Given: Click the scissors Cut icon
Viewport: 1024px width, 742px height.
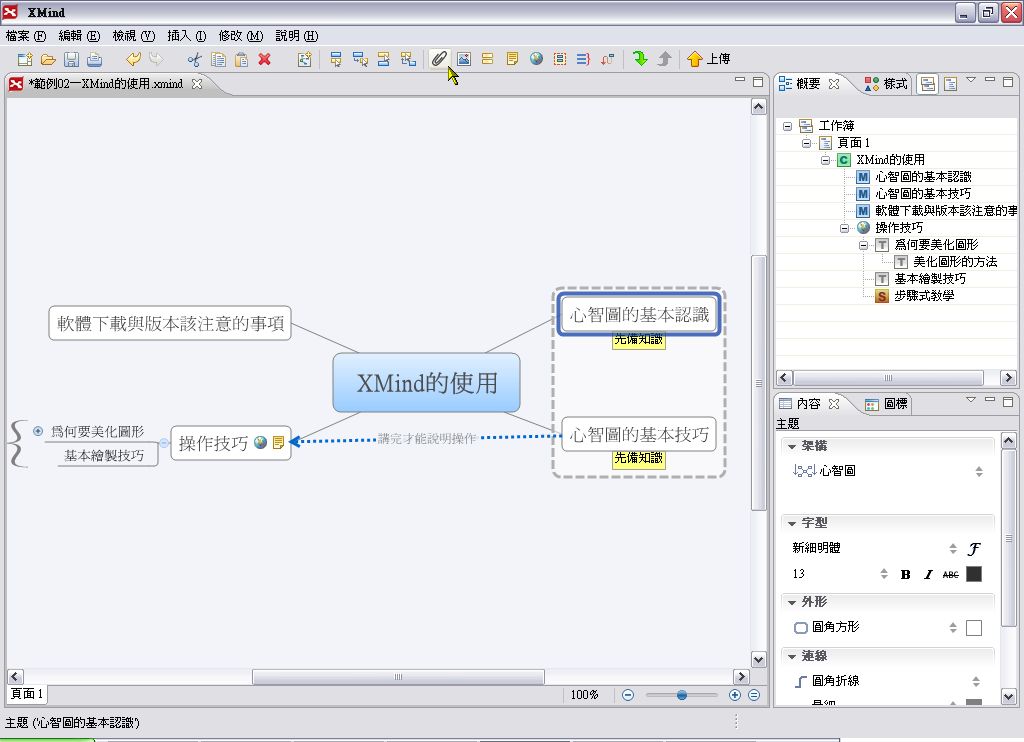Looking at the screenshot, I should coord(194,59).
